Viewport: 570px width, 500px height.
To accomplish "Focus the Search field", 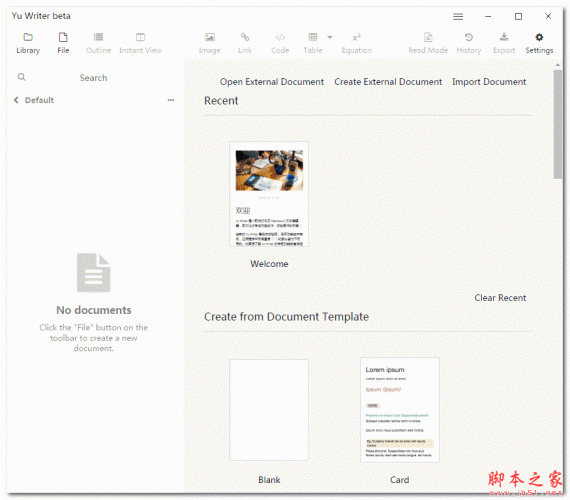I will [x=94, y=77].
